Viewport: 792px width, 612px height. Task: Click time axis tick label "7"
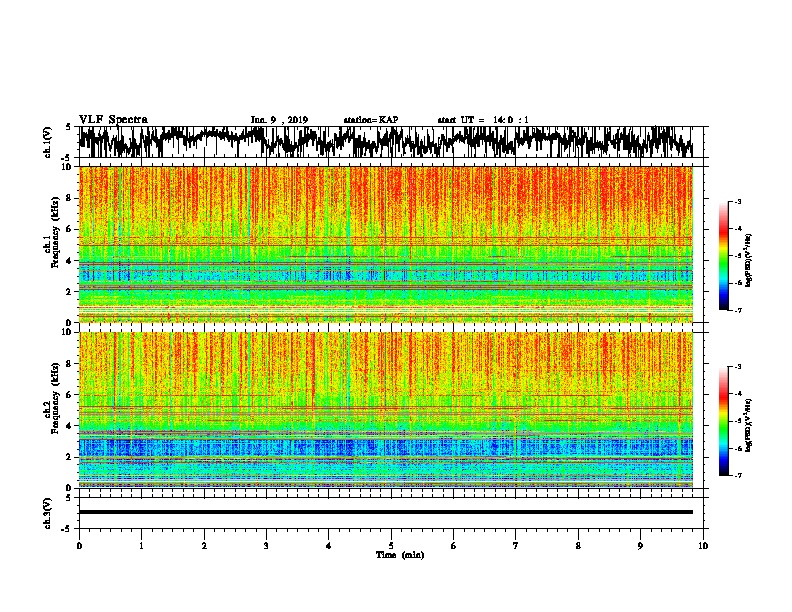click(x=516, y=545)
